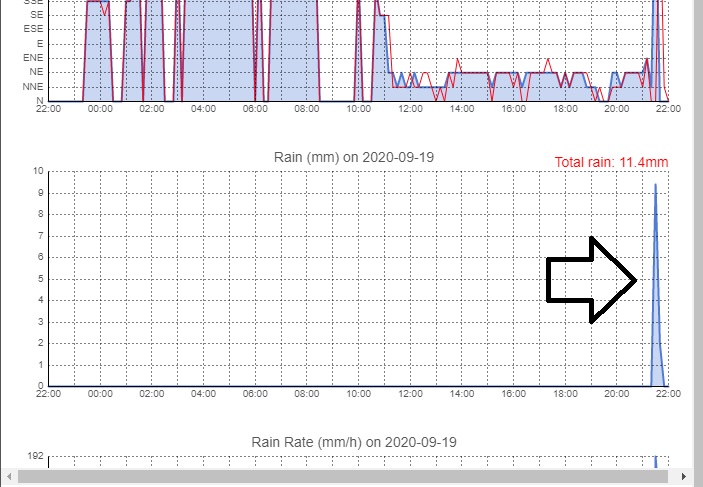Click the '12:00' label under the rain chart

tap(410, 394)
